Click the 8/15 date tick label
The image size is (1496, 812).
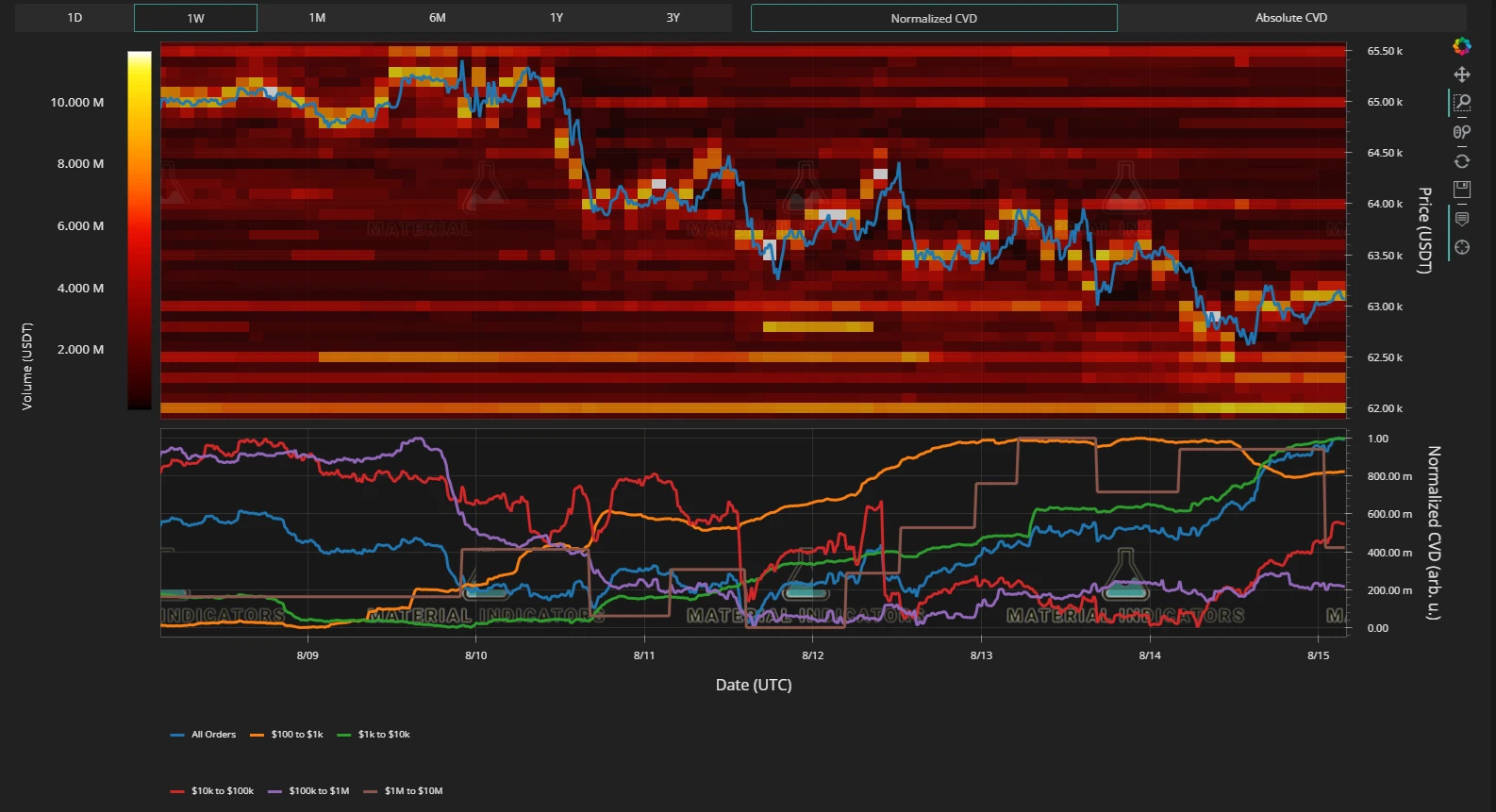tap(1319, 655)
